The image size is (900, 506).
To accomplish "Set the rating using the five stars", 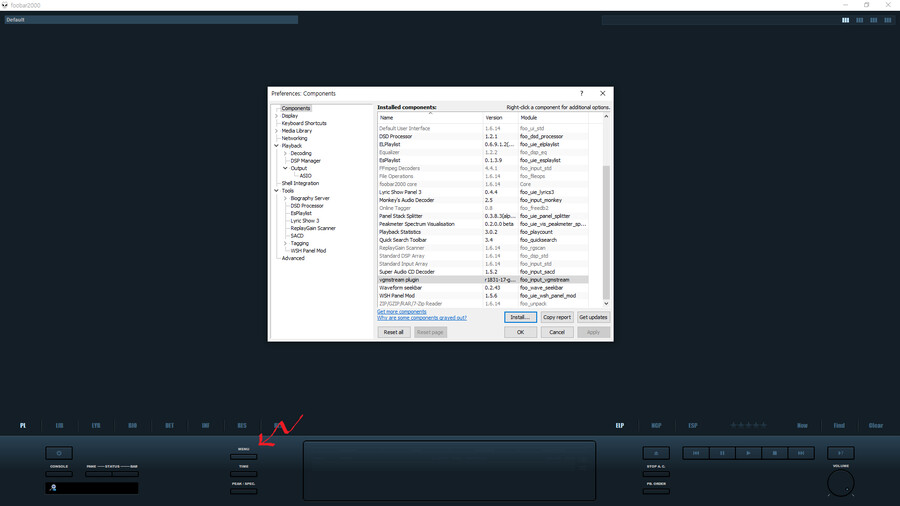I will click(748, 425).
